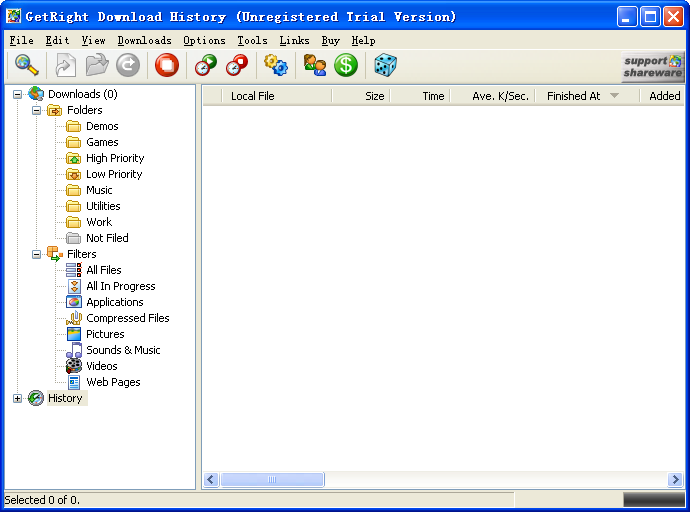The image size is (690, 512).
Task: Select the Work folder
Action: [99, 222]
